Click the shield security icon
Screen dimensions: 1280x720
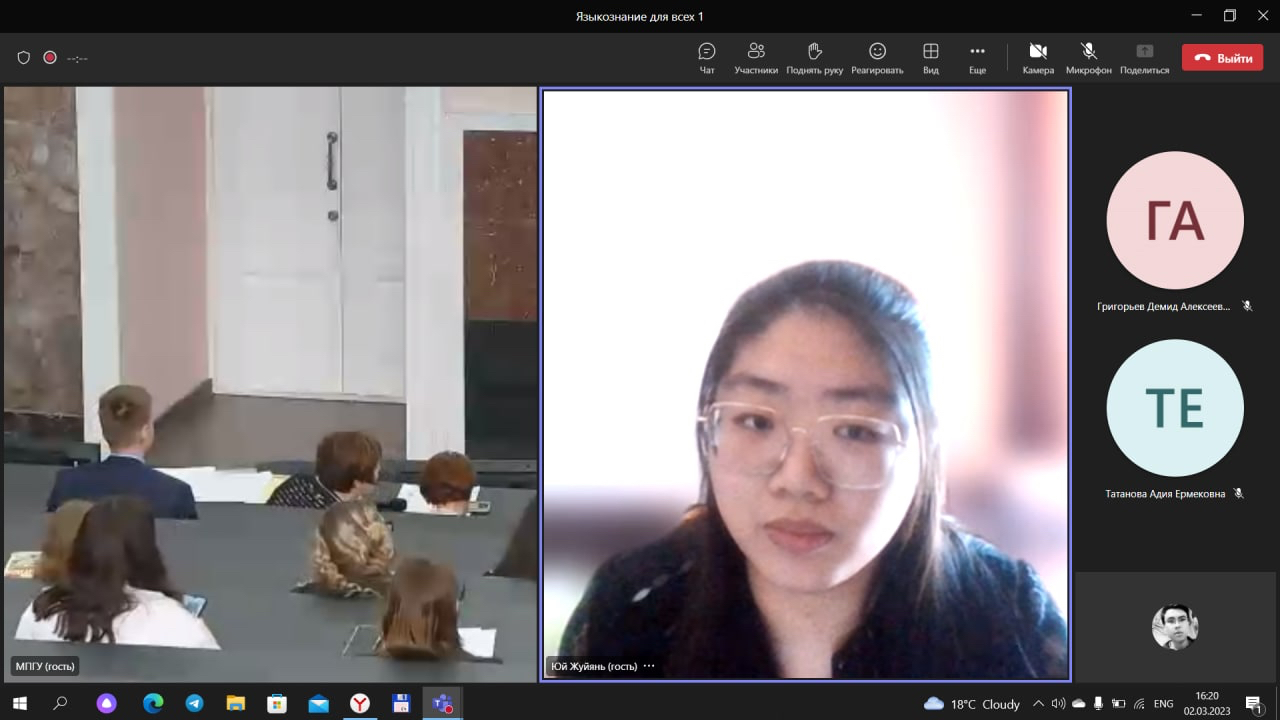[x=24, y=58]
